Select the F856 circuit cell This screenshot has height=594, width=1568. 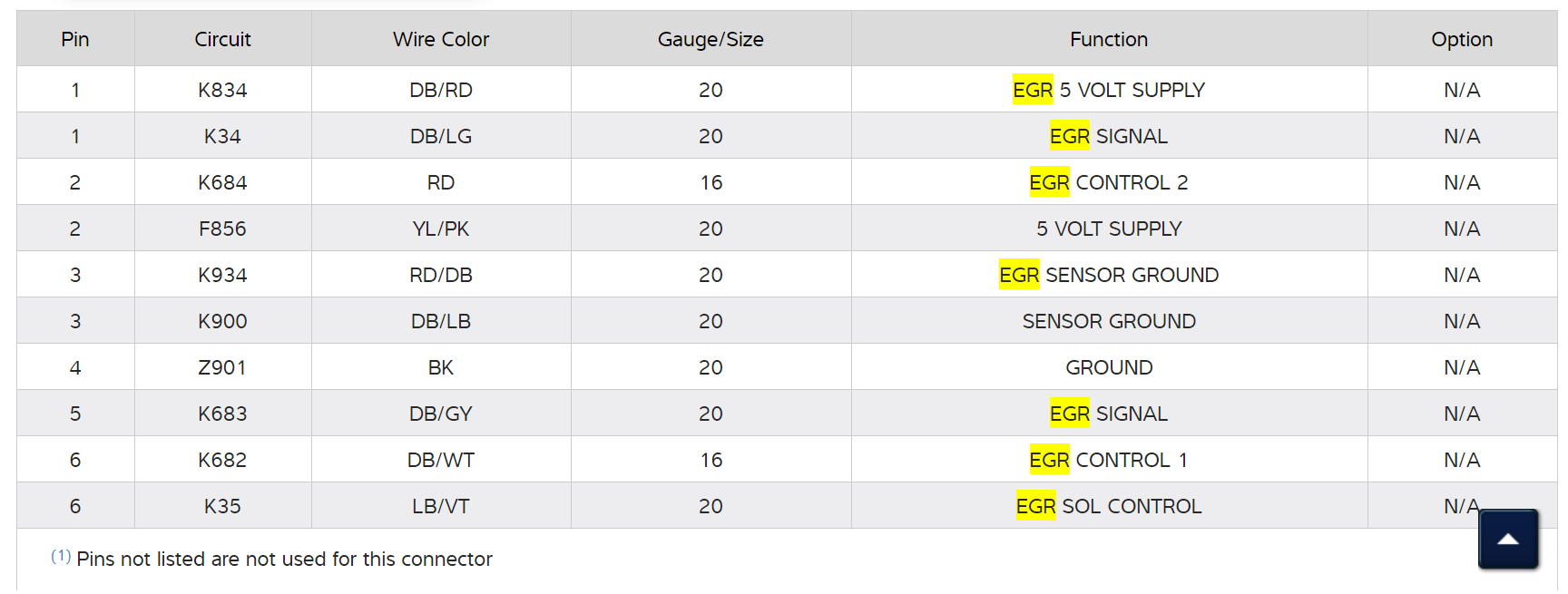222,229
